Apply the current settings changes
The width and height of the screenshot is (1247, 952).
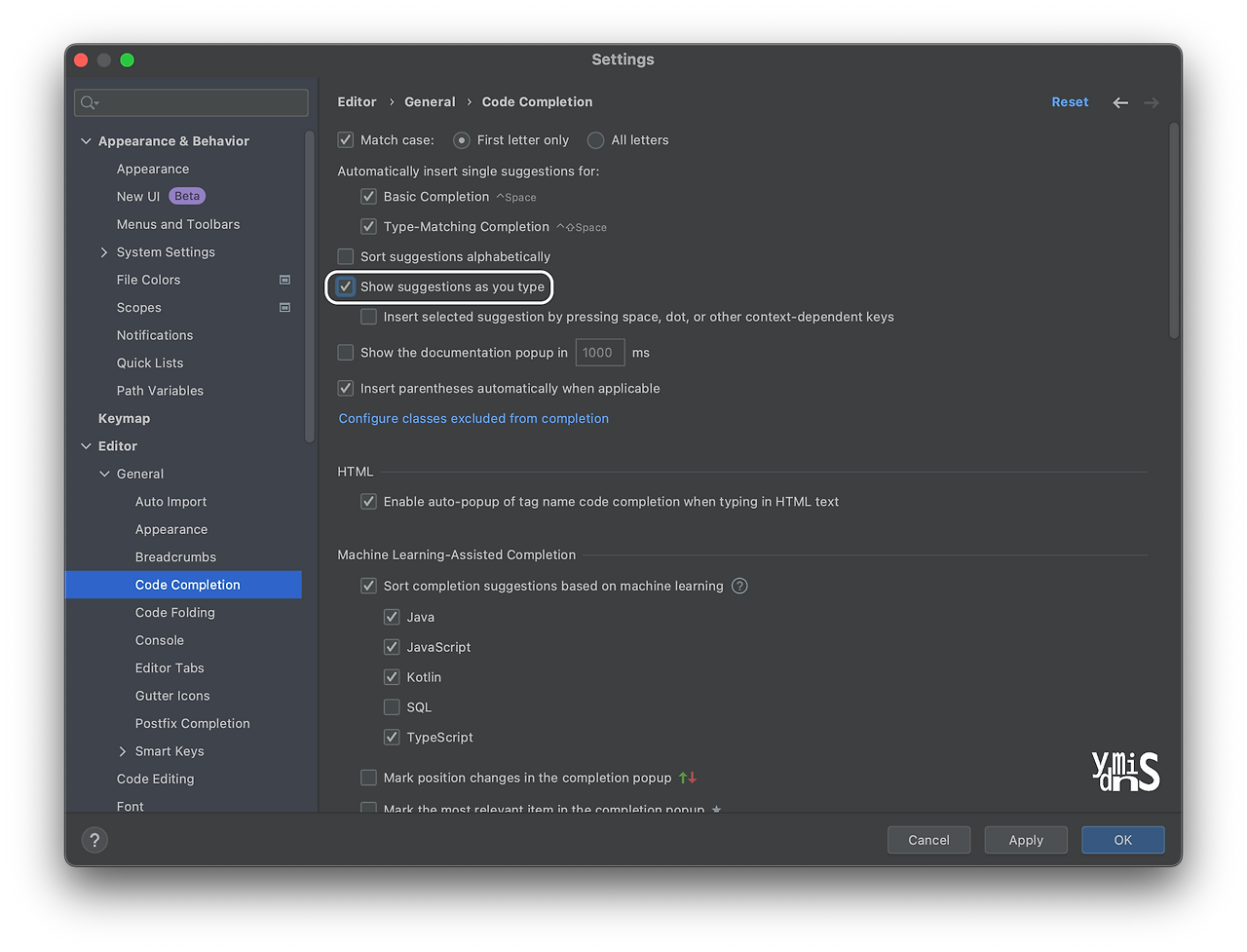tap(1025, 839)
